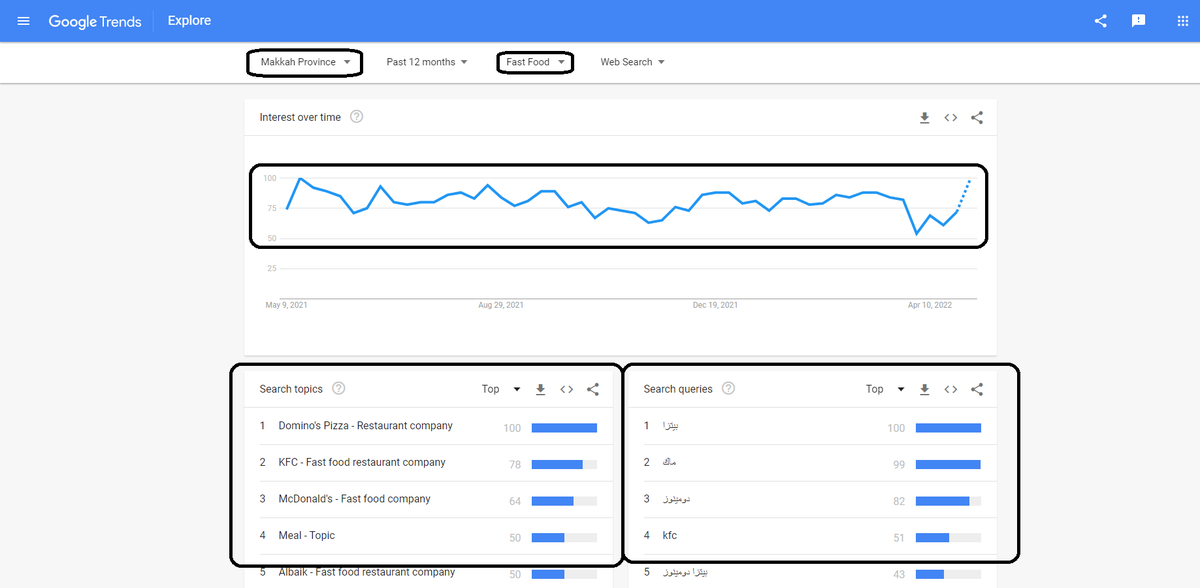Open the fifth query scoring 43
This screenshot has height=588, width=1200.
click(x=813, y=572)
